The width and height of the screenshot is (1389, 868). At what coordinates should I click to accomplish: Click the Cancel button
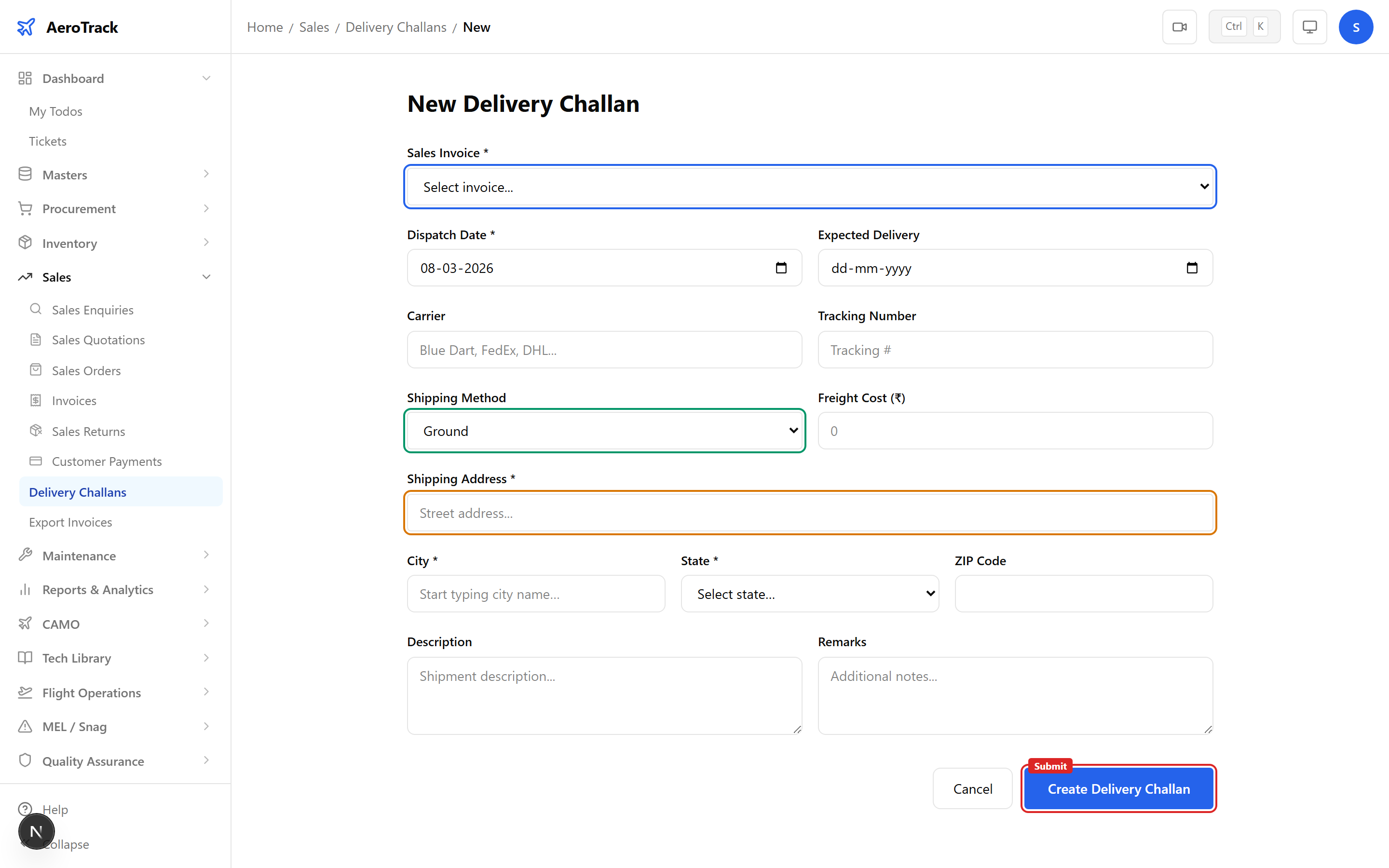point(972,788)
